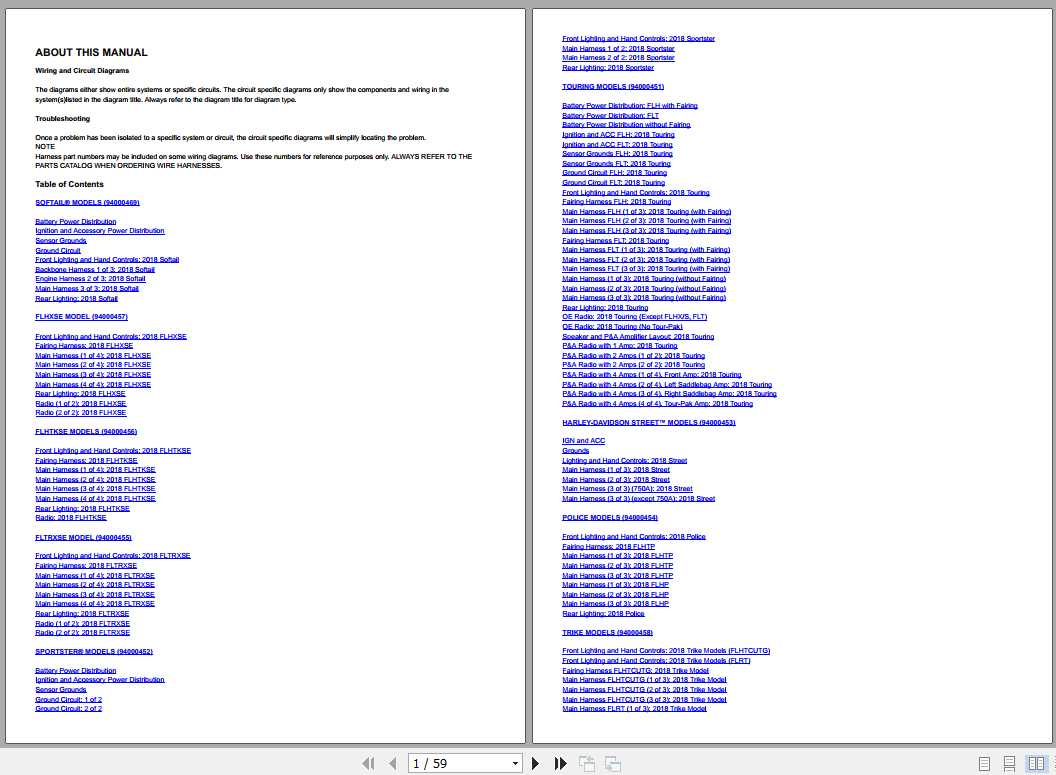The height and width of the screenshot is (775, 1056).
Task: Open TOURING MODELS (94000451) link
Action: (x=613, y=87)
